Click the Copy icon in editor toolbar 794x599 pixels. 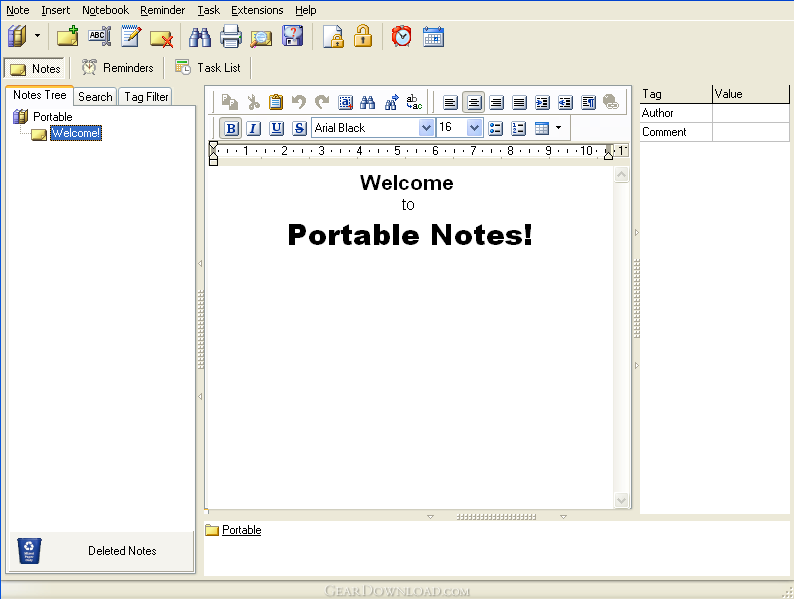[230, 102]
